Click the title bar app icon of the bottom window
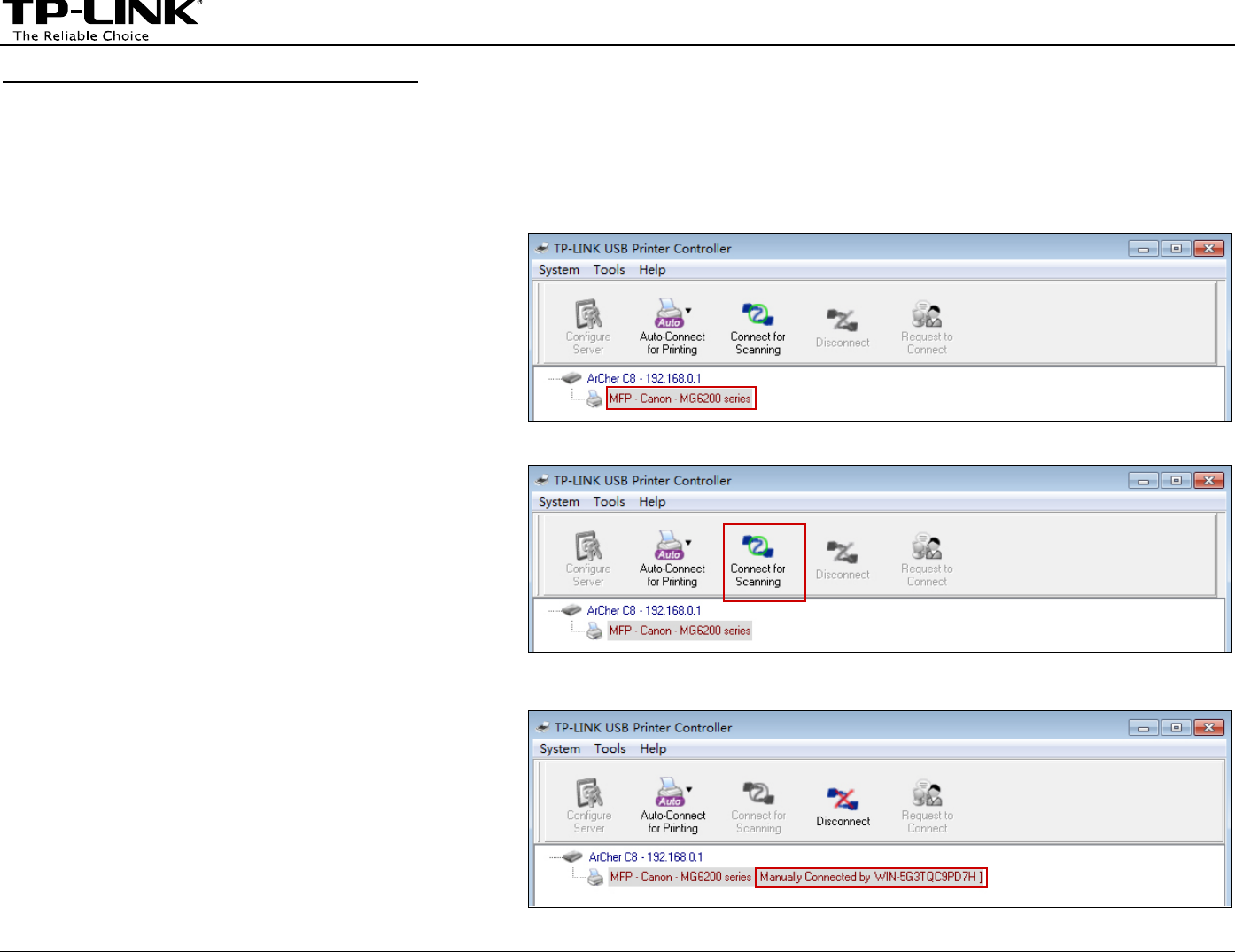This screenshot has height=952, width=1235. pyautogui.click(x=543, y=727)
